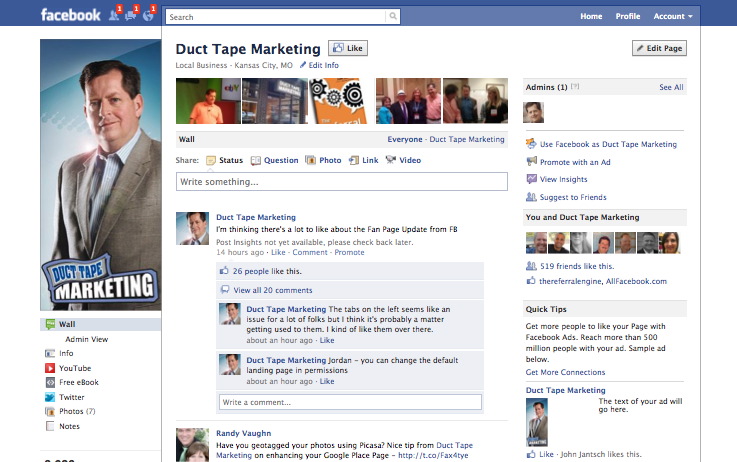The height and width of the screenshot is (462, 737).
Task: Switch wall filter to Everyone
Action: tap(405, 139)
